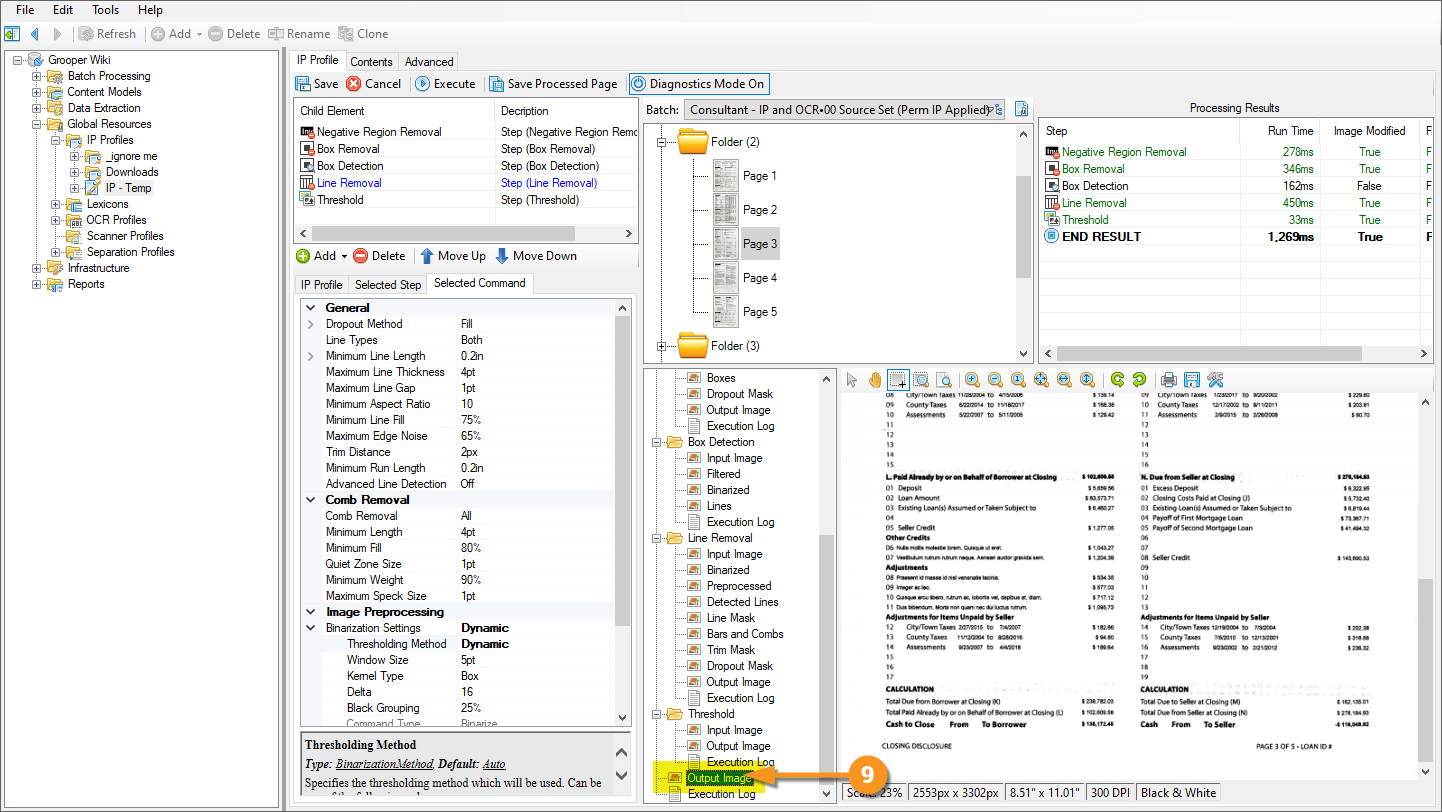Click the floppy disk save image icon

[1191, 380]
